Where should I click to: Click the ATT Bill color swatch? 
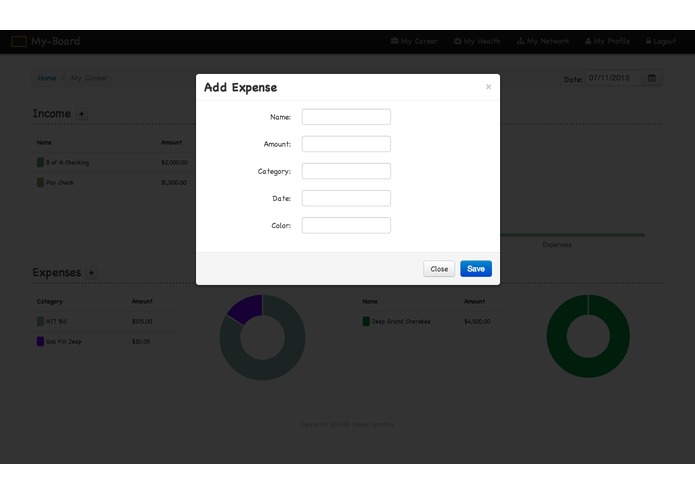click(x=40, y=322)
